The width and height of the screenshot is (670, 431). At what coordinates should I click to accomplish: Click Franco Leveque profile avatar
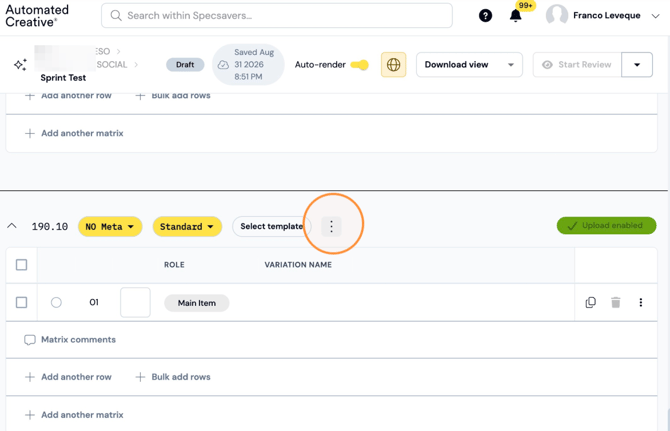tap(557, 16)
